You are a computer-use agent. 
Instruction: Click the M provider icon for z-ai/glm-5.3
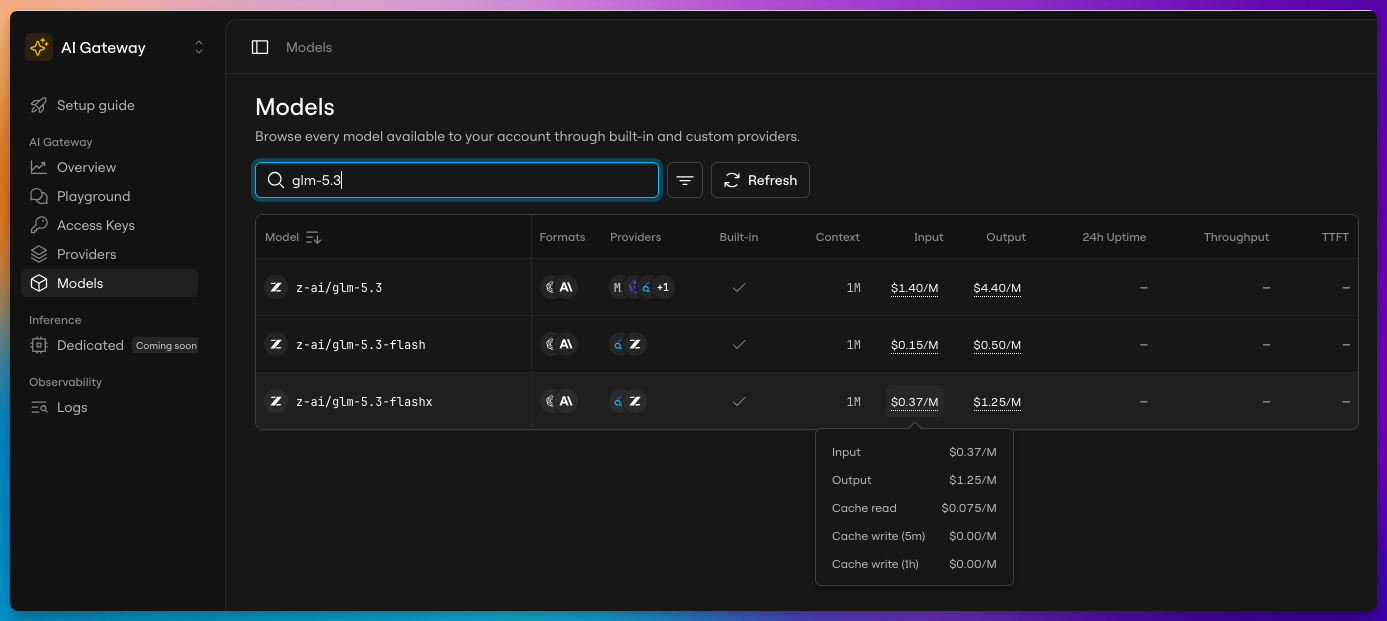click(x=618, y=288)
